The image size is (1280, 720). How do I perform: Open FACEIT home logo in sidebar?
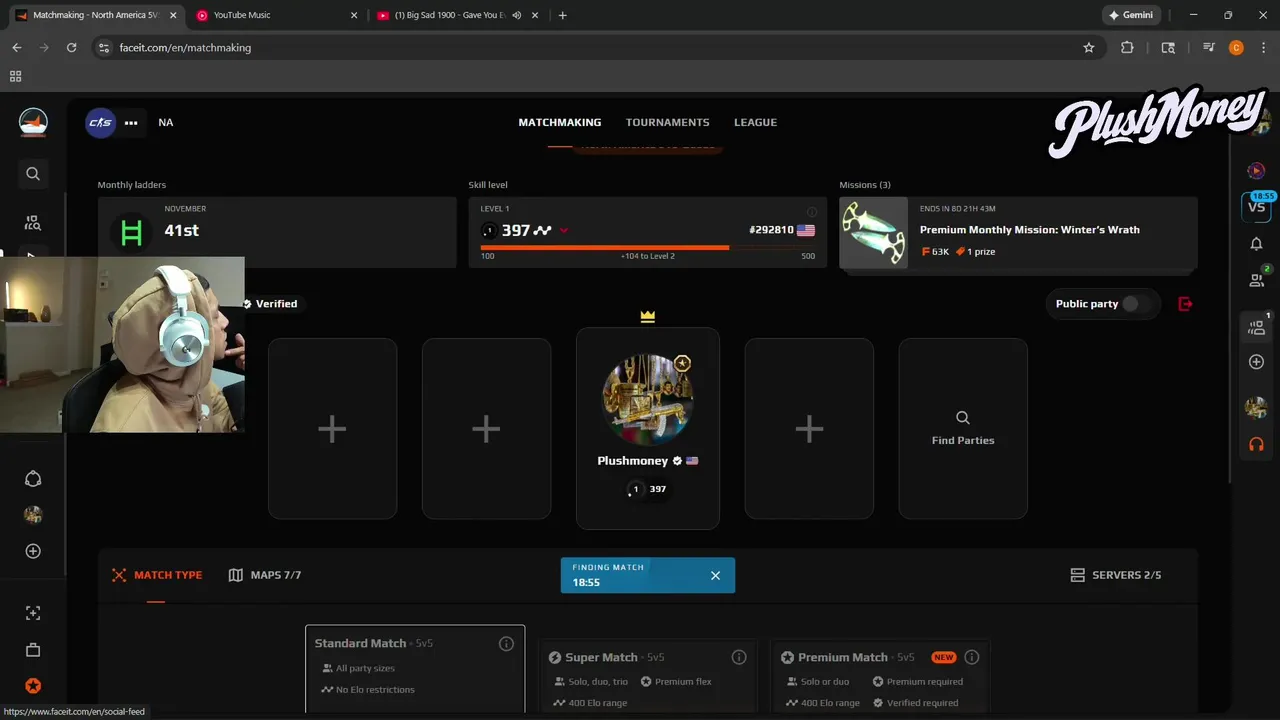(33, 122)
